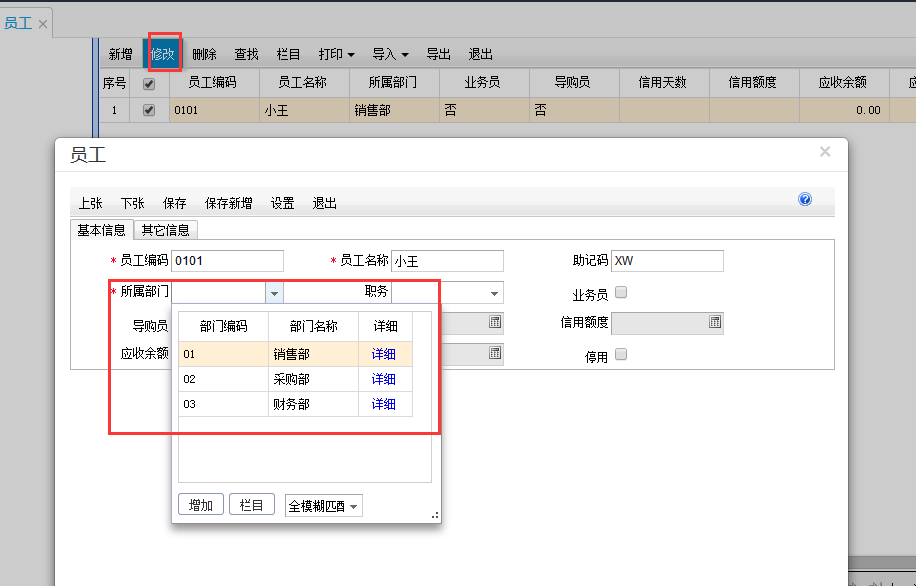This screenshot has height=586, width=916.
Task: Open calculator icon beside 信用额度 field
Action: point(714,322)
